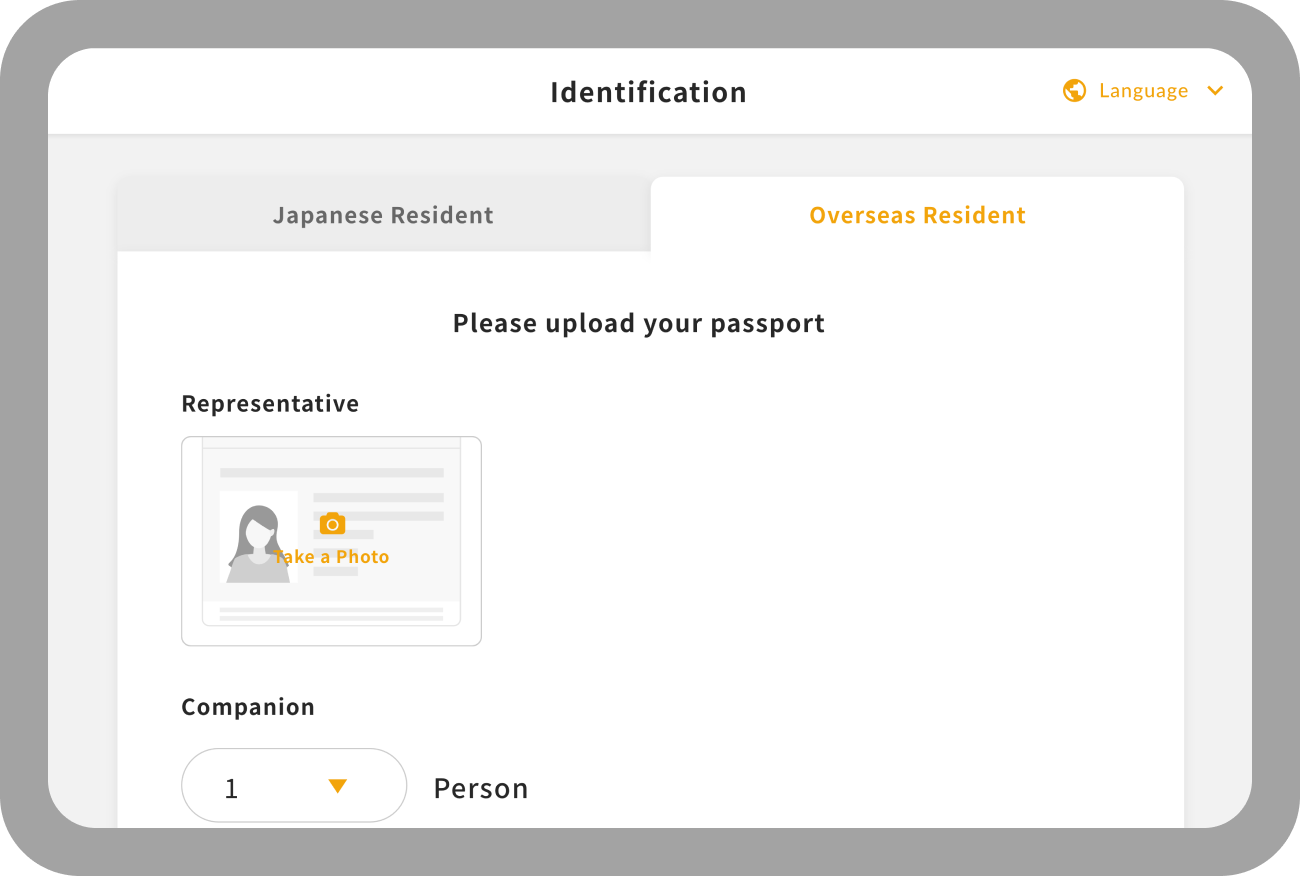Click the Identification page title
Viewport: 1300px width, 876px height.
[x=648, y=92]
